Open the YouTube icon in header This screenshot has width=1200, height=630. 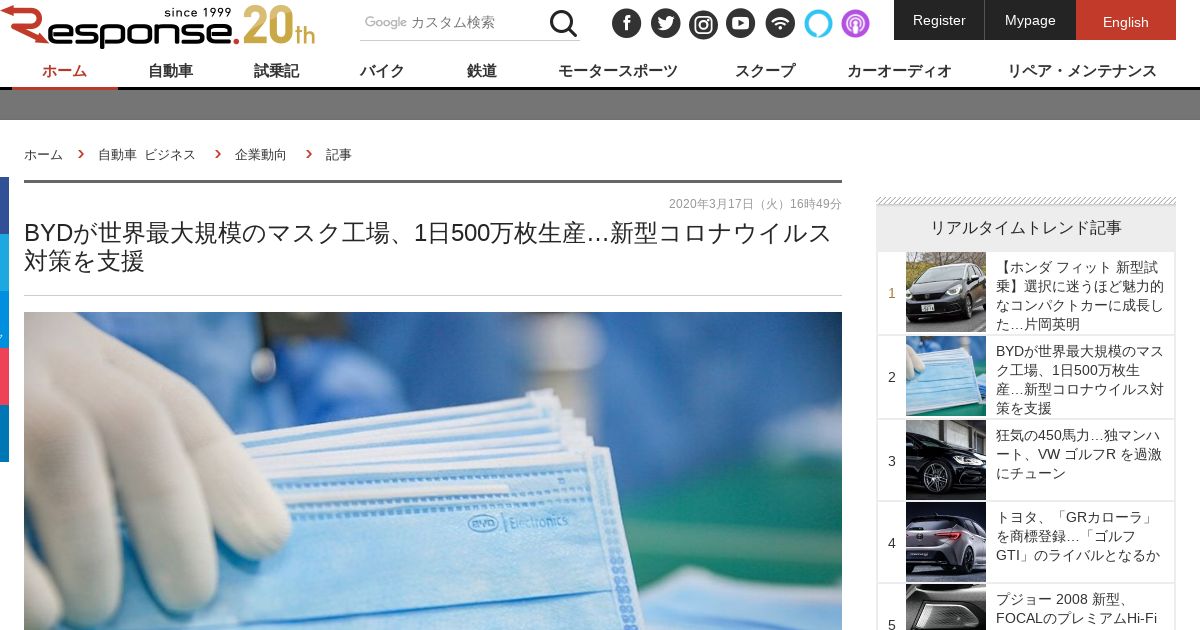[741, 23]
